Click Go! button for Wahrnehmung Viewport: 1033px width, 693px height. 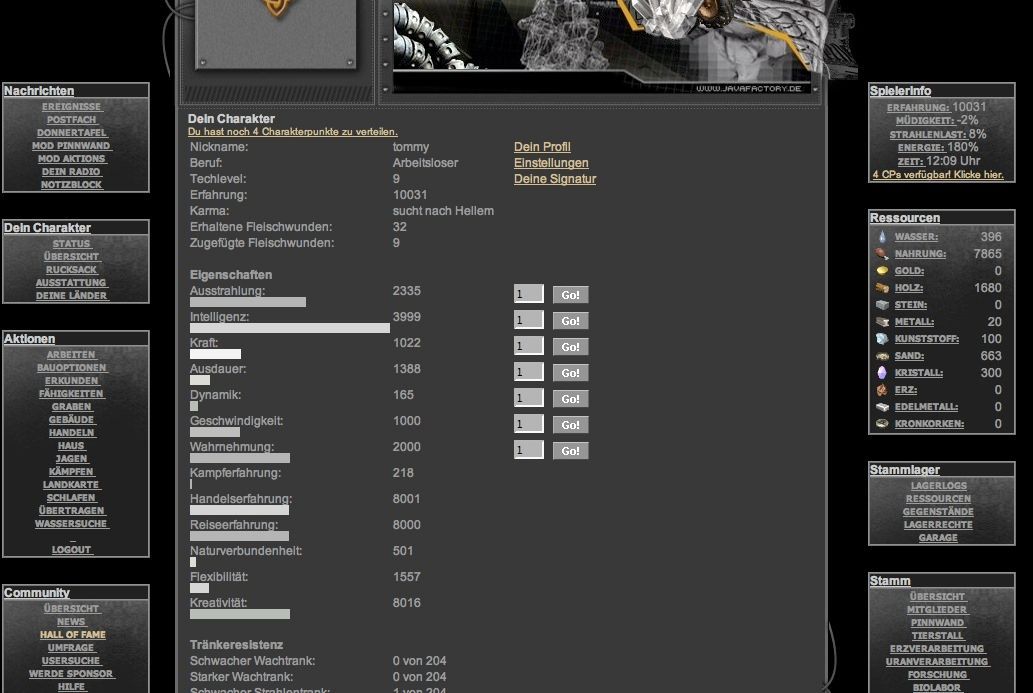[571, 451]
